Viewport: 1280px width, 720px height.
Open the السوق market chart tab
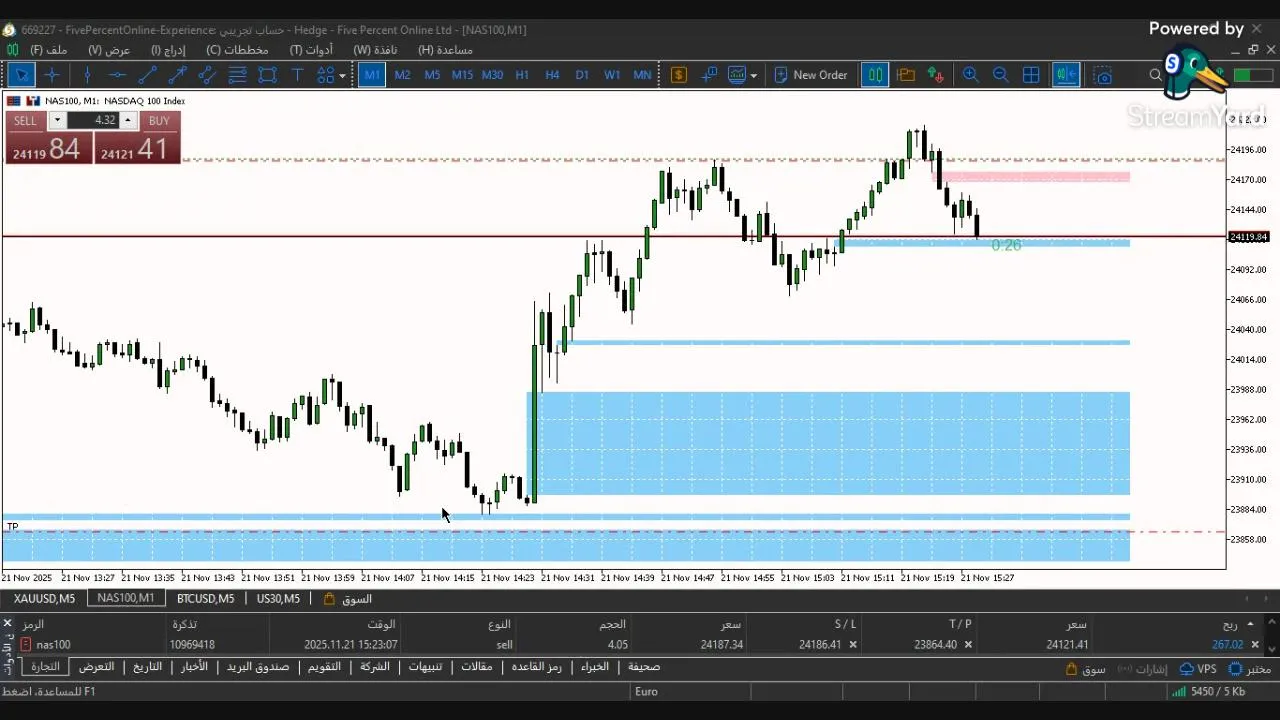[348, 598]
